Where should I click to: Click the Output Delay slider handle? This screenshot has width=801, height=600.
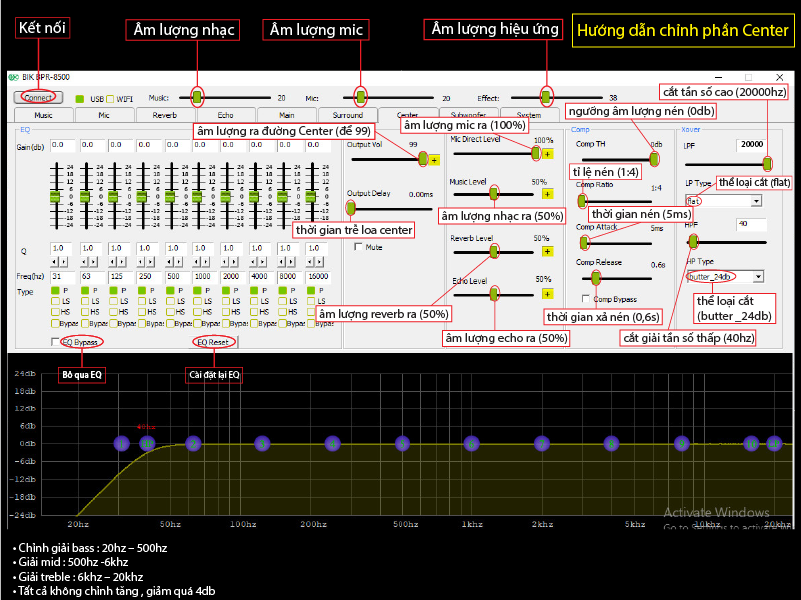[350, 208]
